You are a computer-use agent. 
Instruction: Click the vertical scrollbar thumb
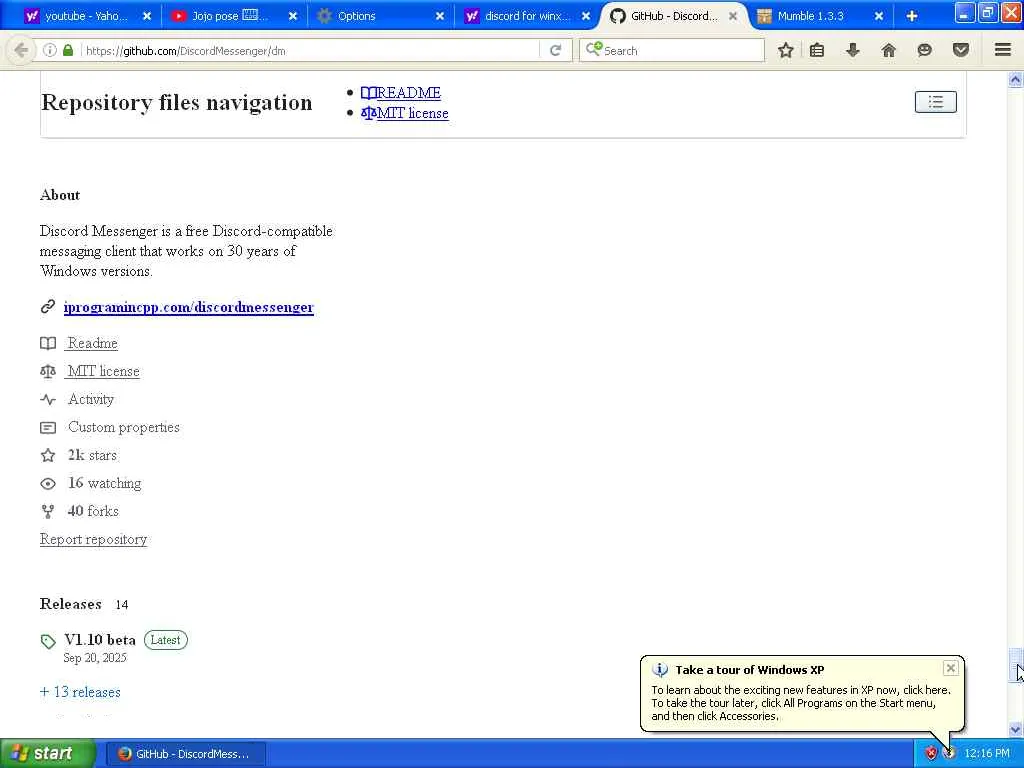(x=1015, y=665)
